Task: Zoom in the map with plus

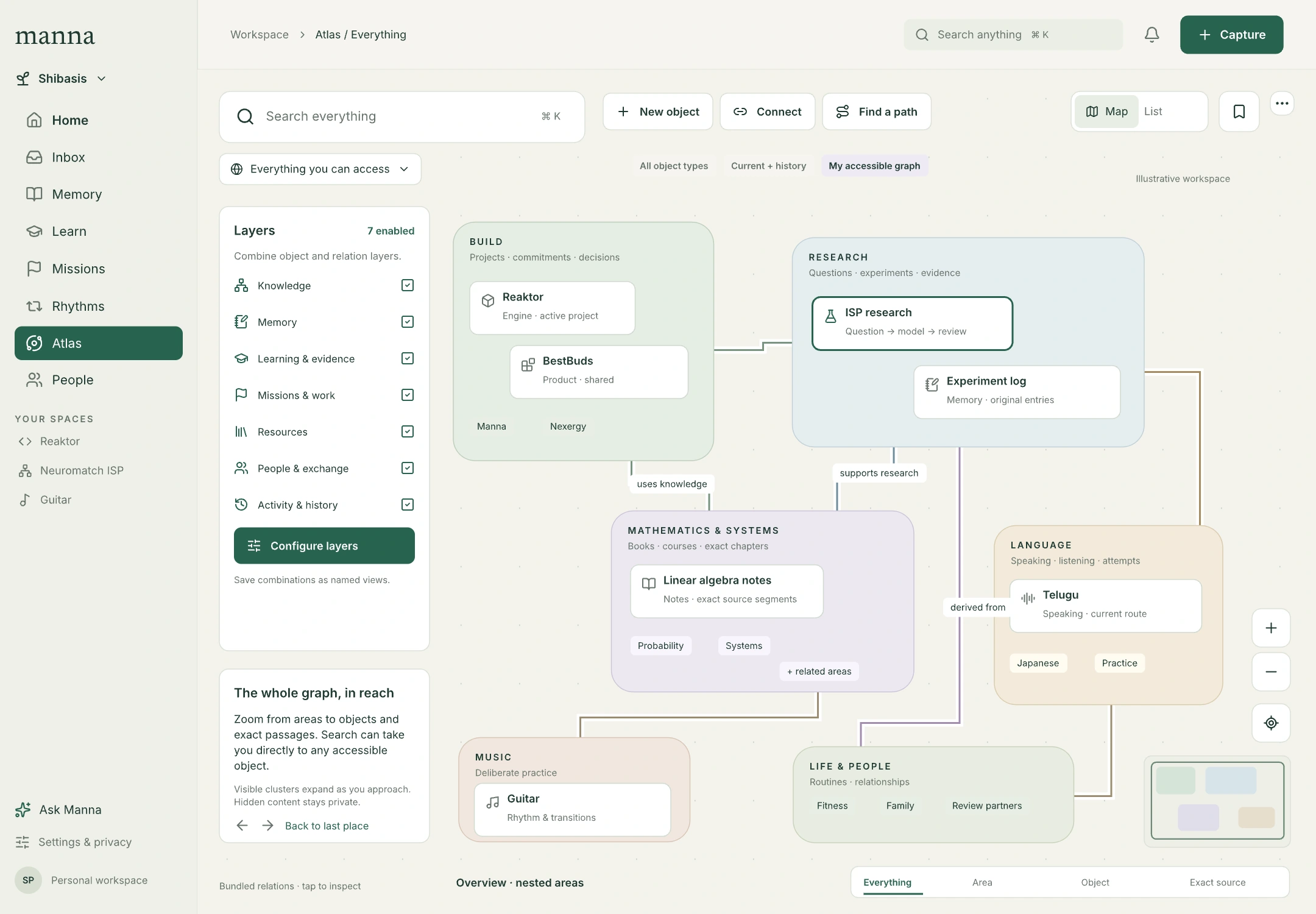Action: pyautogui.click(x=1271, y=628)
